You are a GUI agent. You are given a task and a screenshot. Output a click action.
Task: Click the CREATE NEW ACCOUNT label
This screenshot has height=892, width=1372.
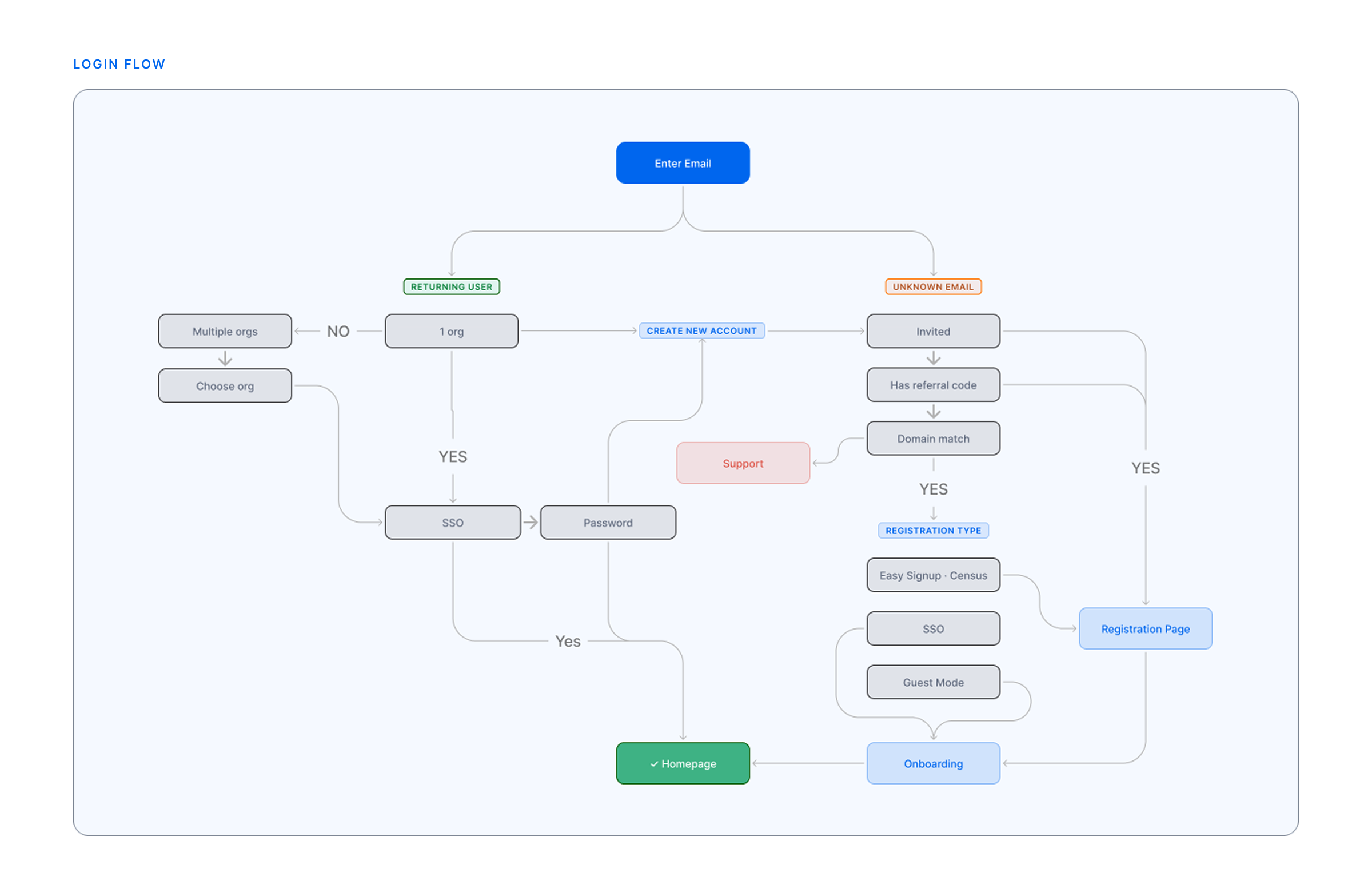(x=701, y=331)
